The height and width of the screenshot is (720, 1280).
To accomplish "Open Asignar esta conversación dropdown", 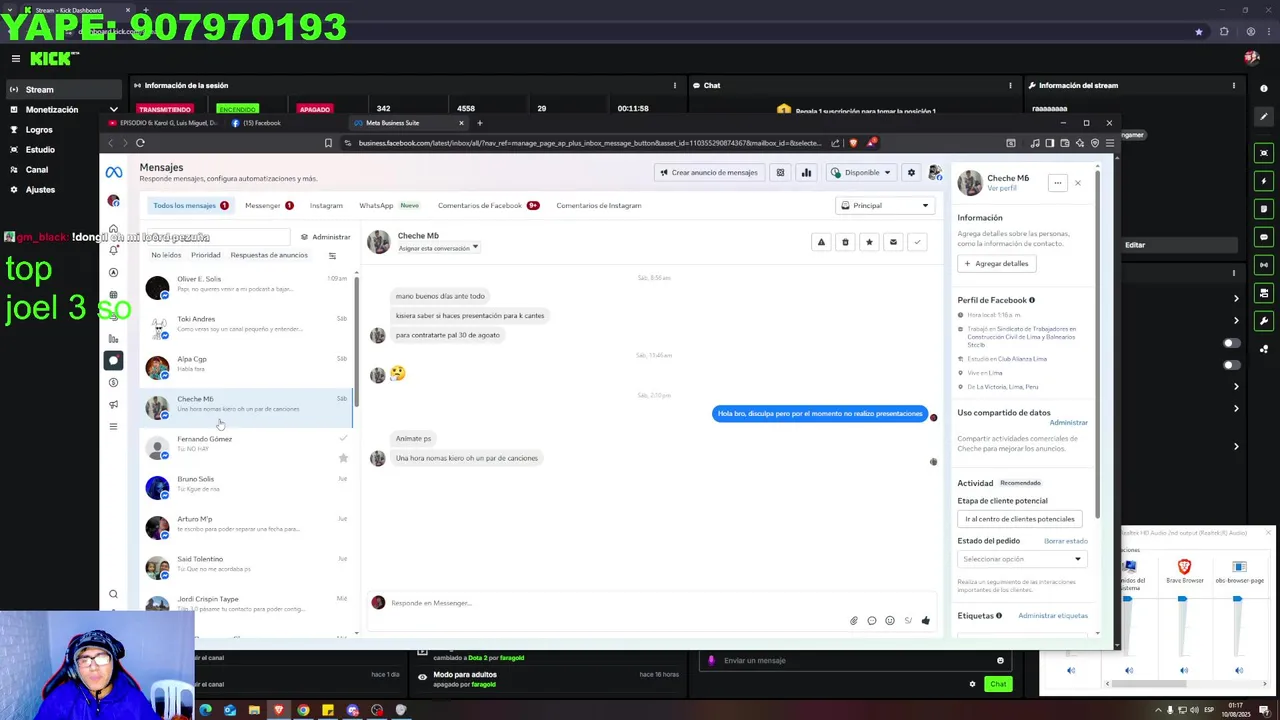I will [x=438, y=248].
